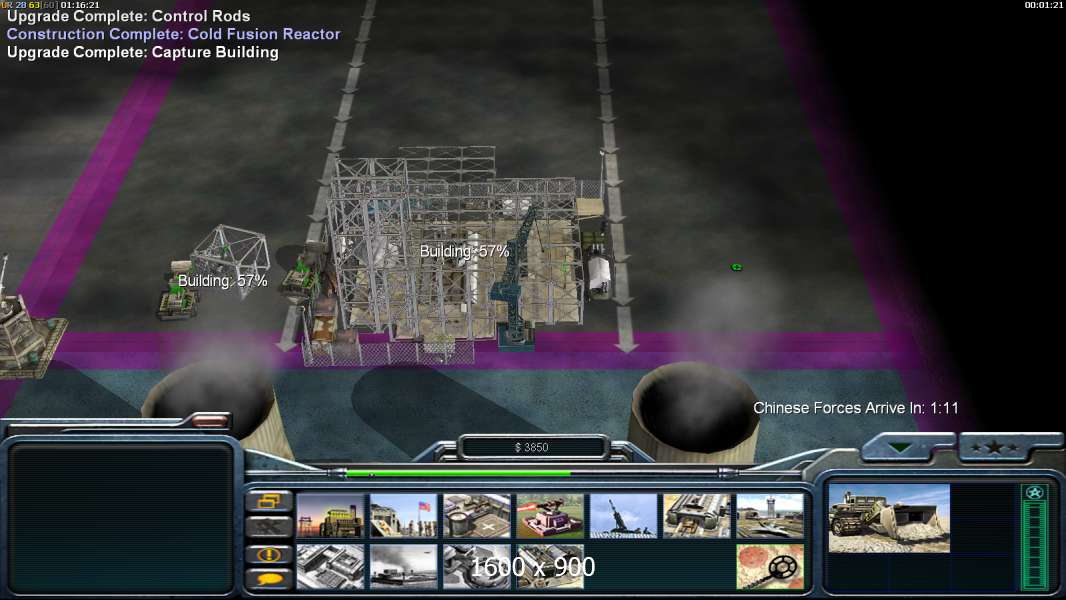
Task: Click the grayed Command Center build icon
Action: 550,566
